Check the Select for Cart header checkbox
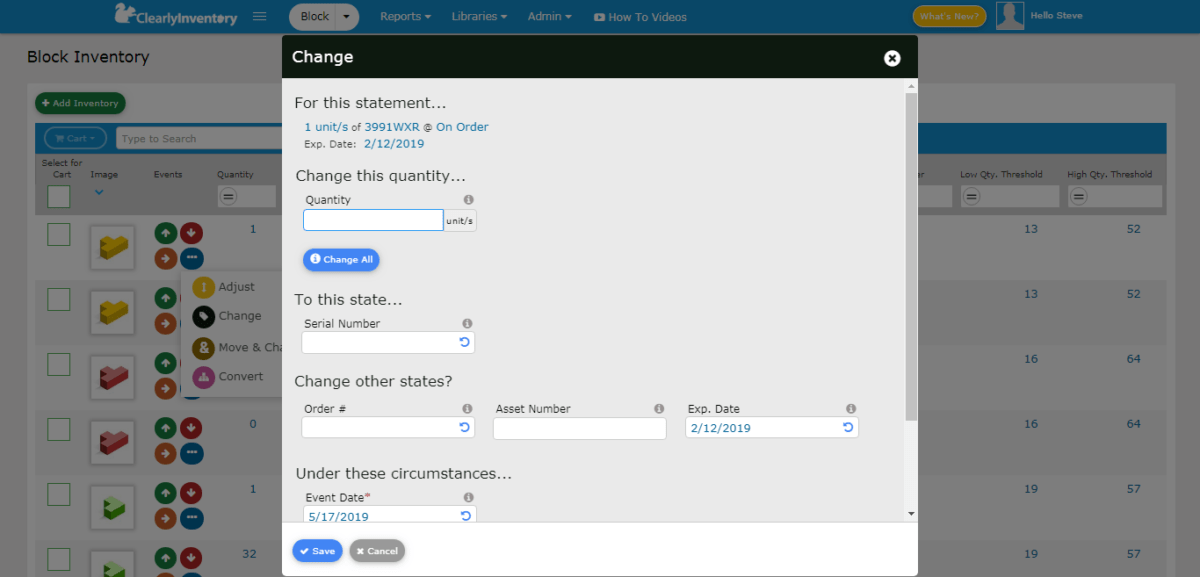1200x577 pixels. 58,196
